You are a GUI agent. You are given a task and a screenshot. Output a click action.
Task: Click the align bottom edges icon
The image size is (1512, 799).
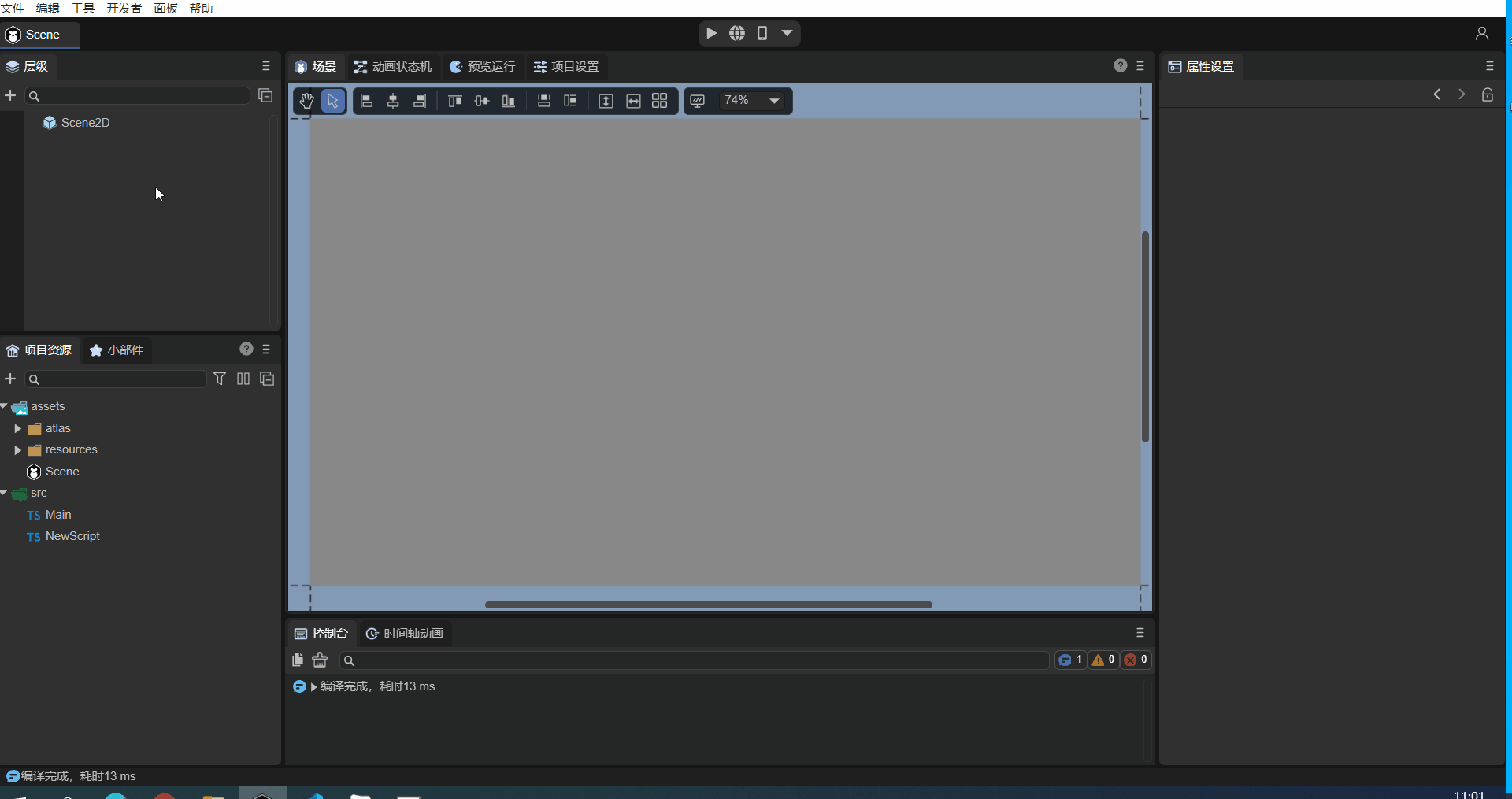(509, 101)
